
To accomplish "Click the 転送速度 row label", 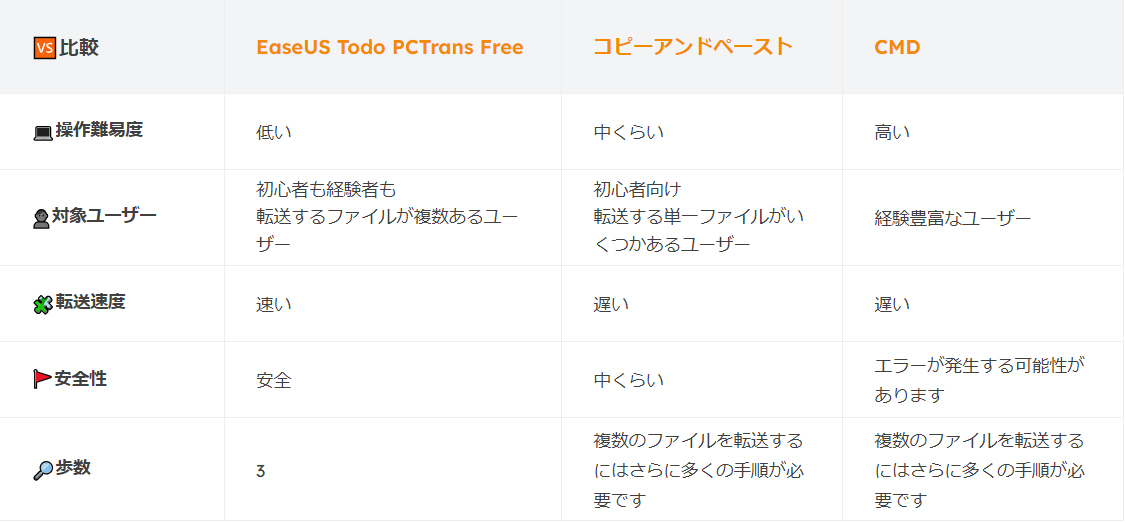I will coord(90,303).
